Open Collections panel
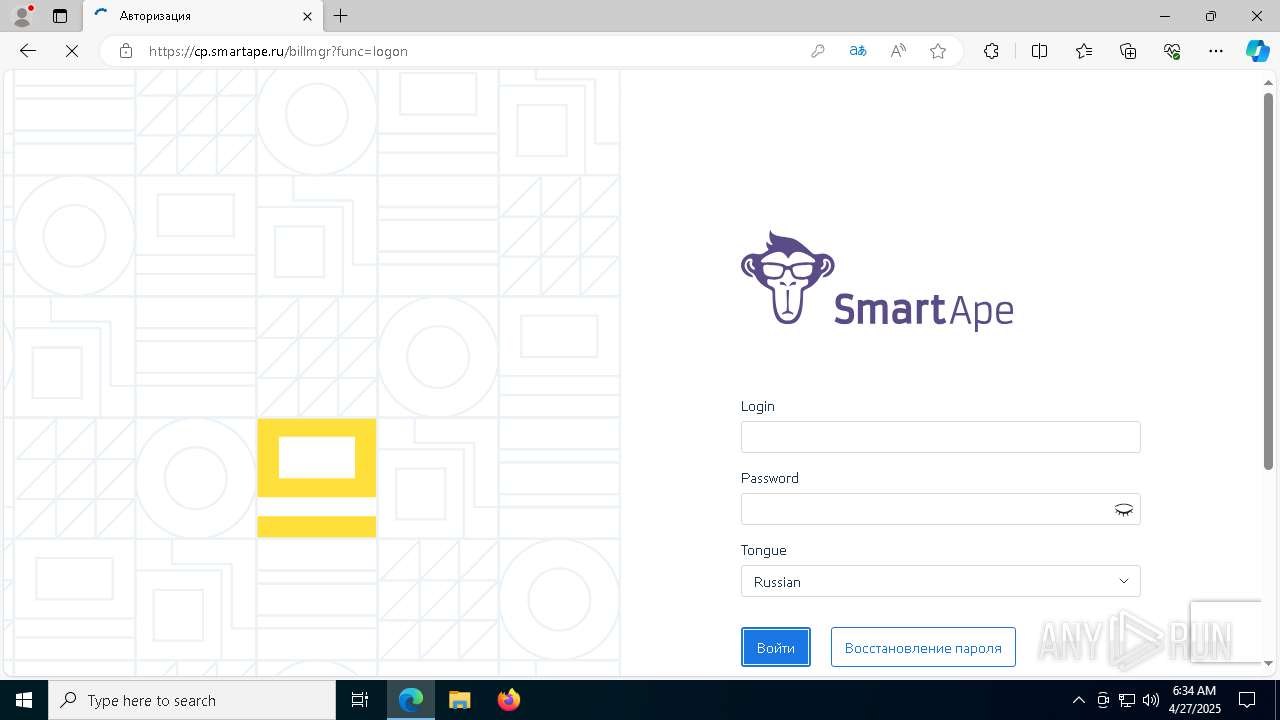1280x720 pixels. [1128, 51]
